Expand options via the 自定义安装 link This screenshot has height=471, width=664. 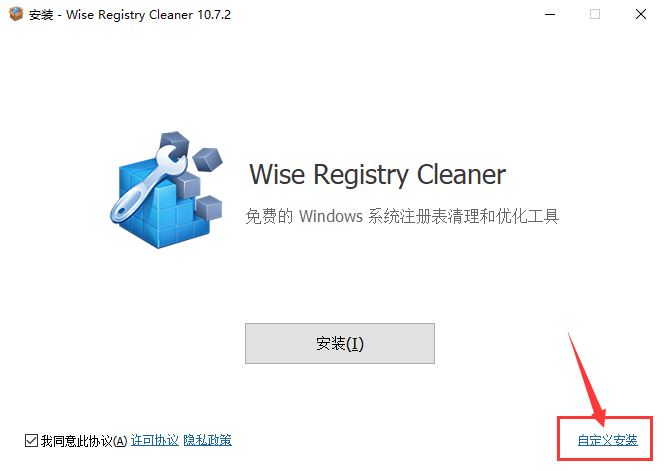607,441
